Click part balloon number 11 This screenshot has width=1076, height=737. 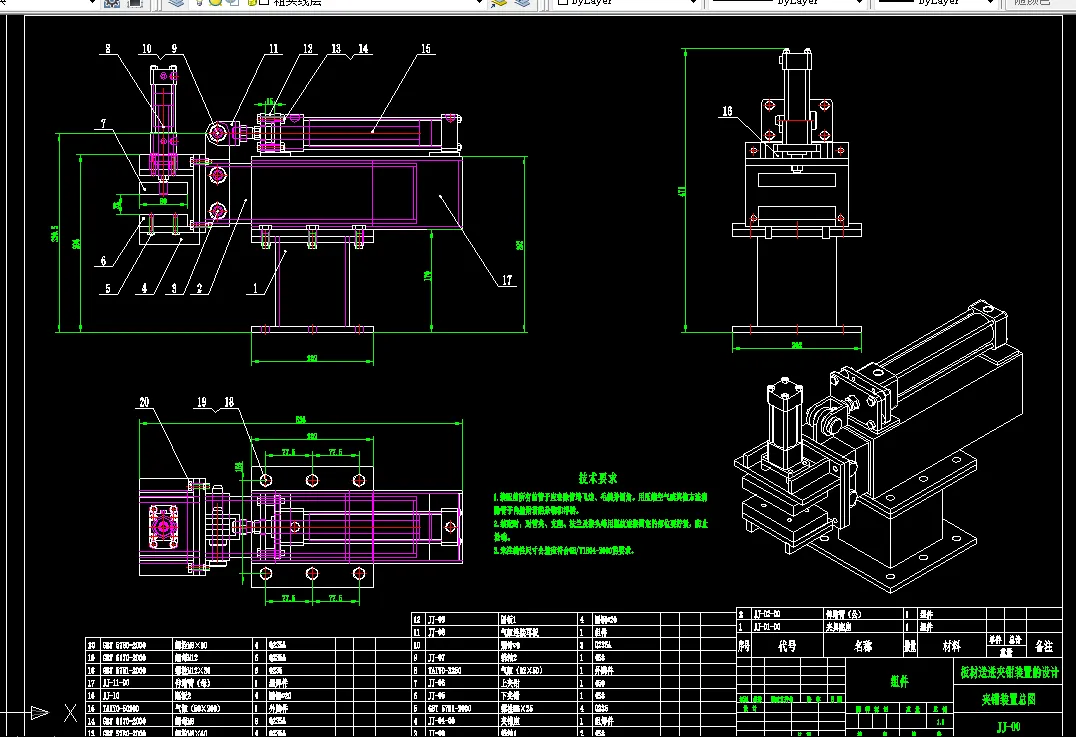click(x=274, y=49)
